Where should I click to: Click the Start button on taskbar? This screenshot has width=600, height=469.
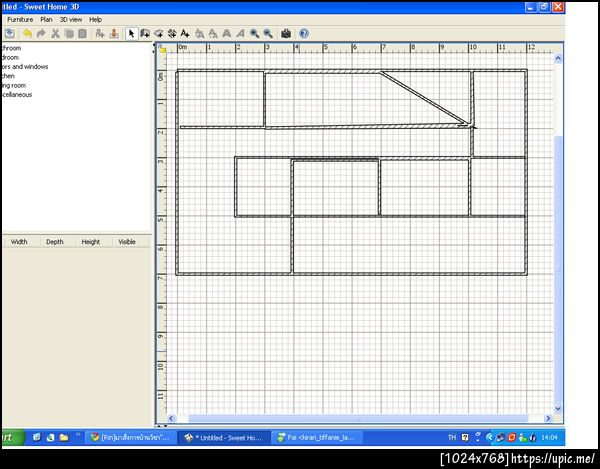12,438
